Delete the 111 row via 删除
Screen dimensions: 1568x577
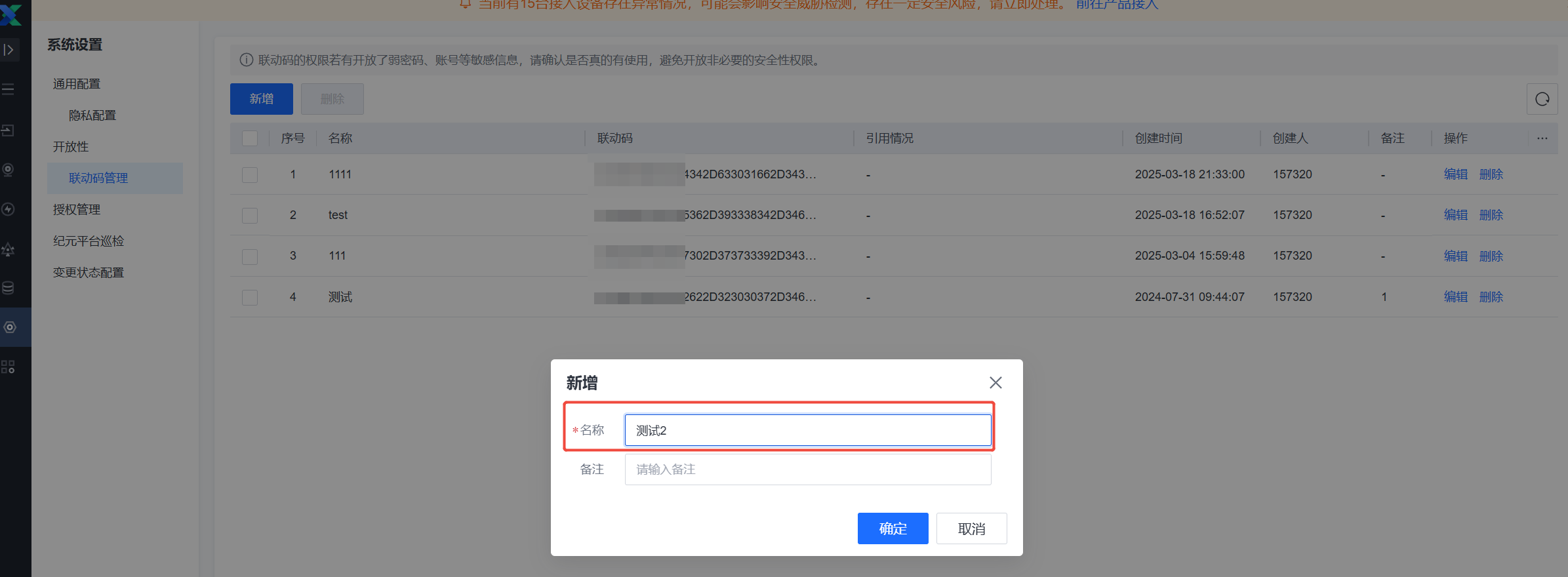1491,256
